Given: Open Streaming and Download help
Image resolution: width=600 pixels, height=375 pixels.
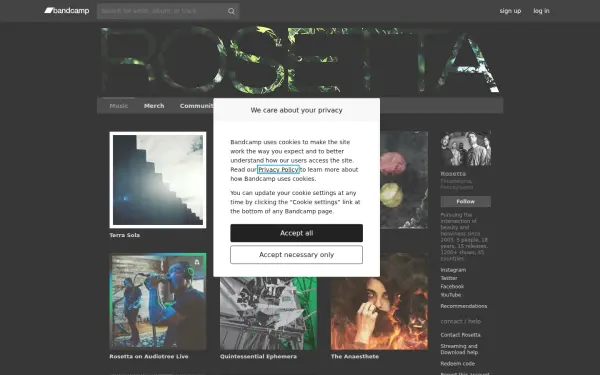Looking at the screenshot, I should click(459, 349).
